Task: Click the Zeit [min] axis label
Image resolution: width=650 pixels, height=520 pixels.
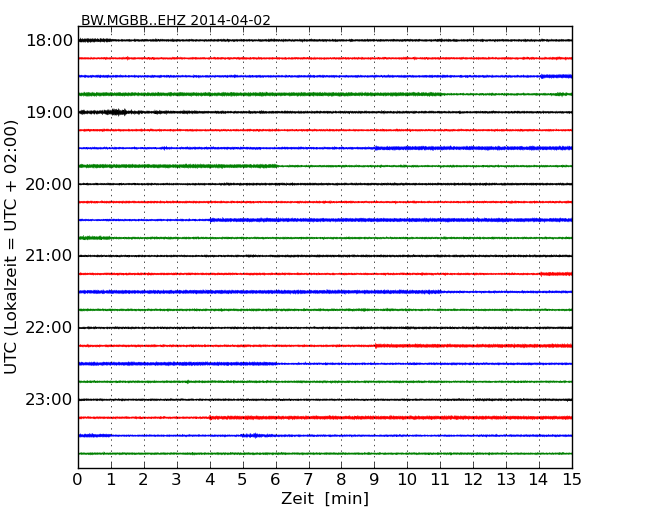Action: tap(325, 498)
